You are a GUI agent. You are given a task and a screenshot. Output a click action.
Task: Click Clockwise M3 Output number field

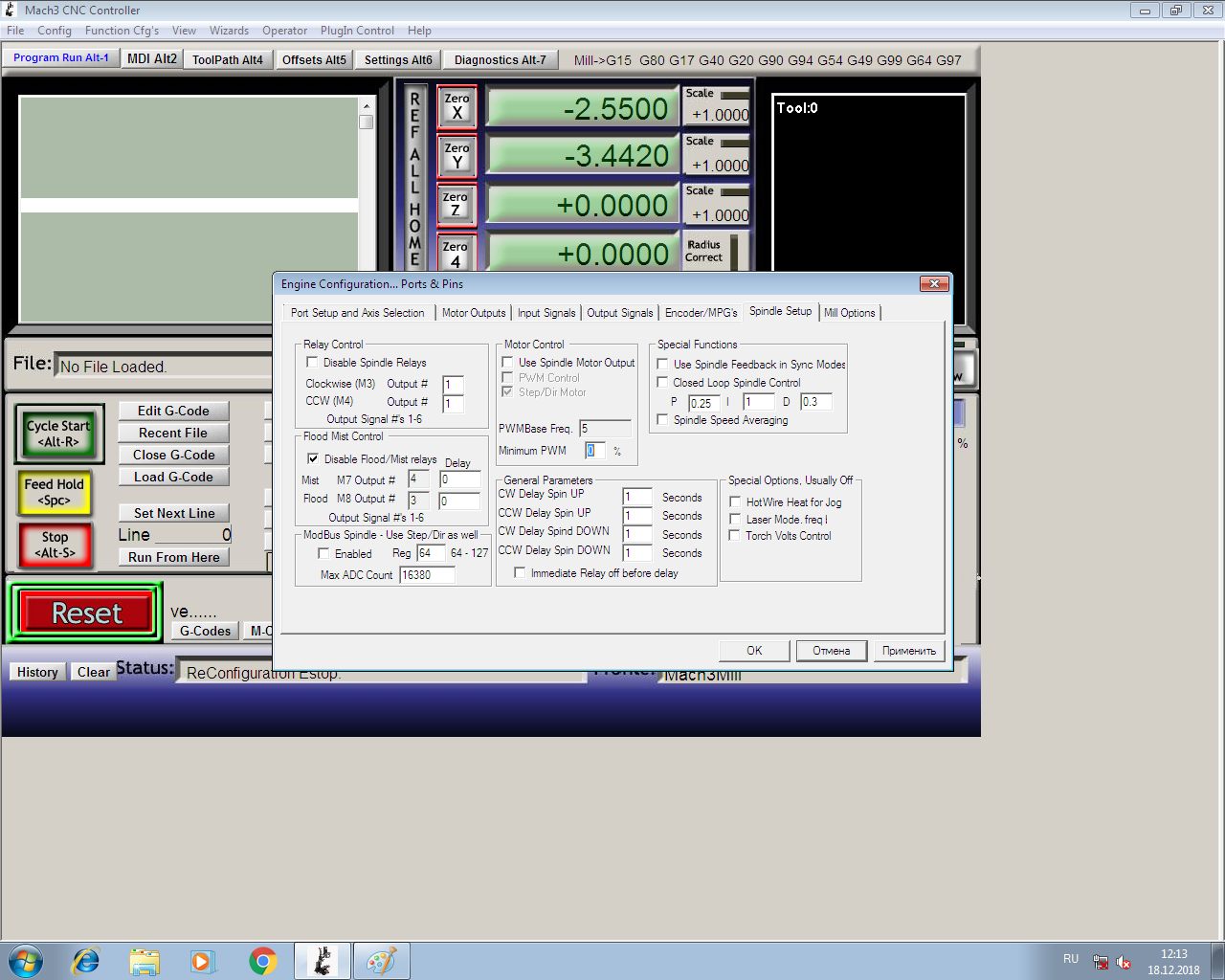(x=453, y=385)
